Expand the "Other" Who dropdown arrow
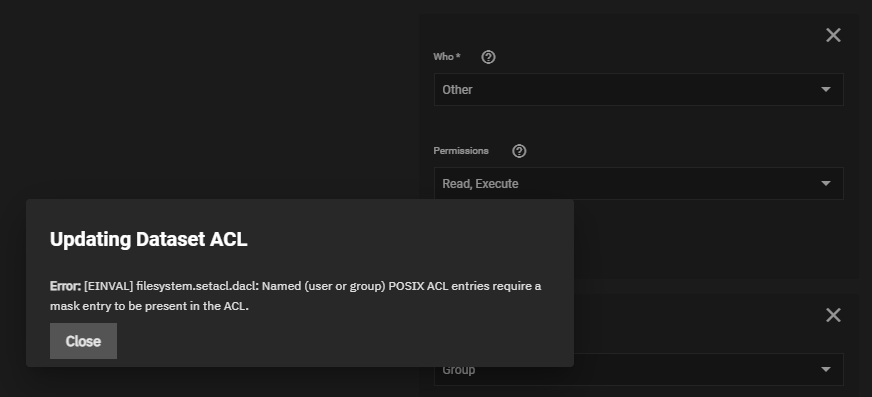Viewport: 872px width, 397px height. coord(826,90)
